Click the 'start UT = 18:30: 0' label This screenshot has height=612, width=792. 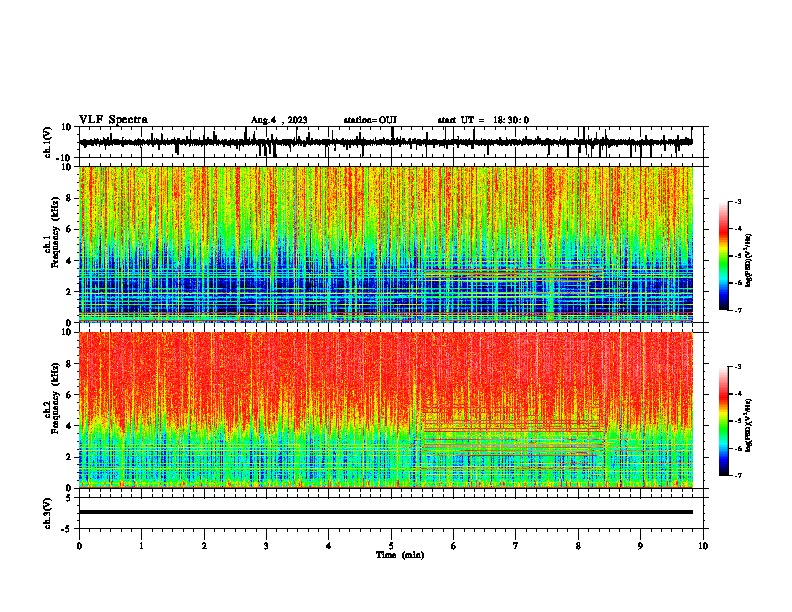[x=483, y=120]
